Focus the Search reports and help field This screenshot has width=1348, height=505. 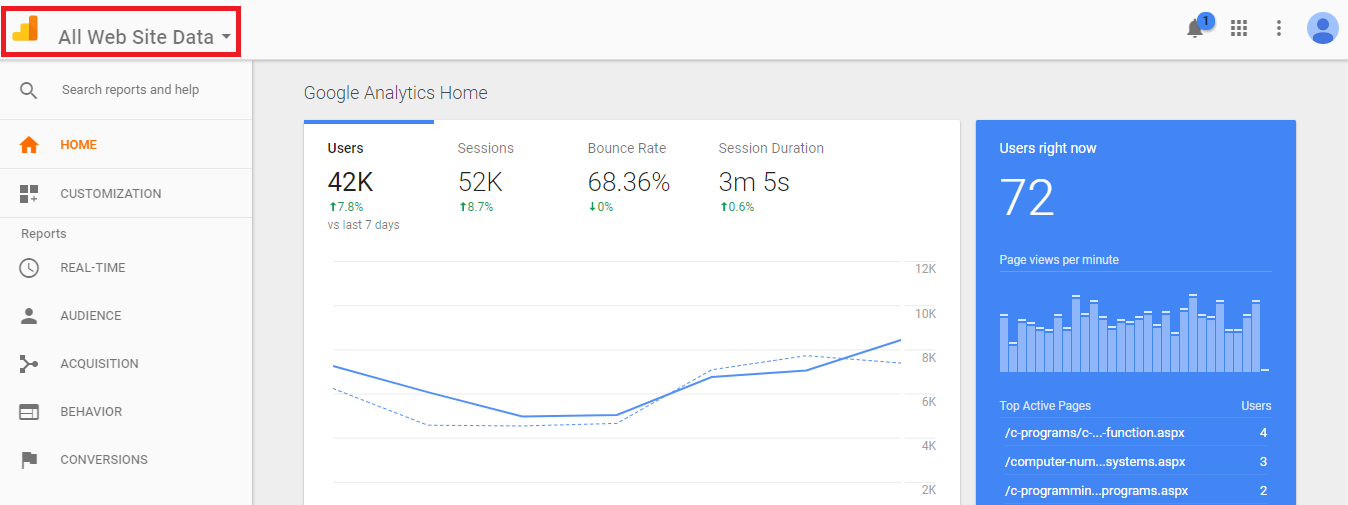[130, 90]
